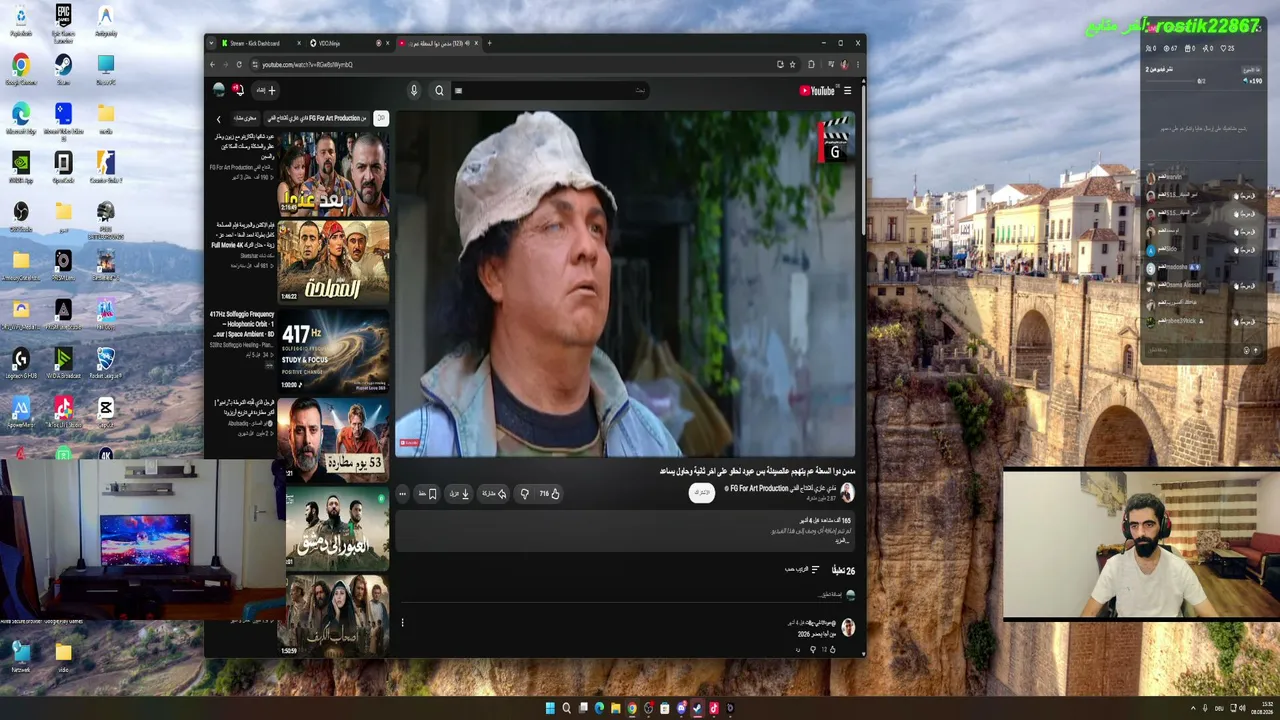Click the YouTube search magnifier button
This screenshot has height=720, width=1280.
[x=439, y=91]
